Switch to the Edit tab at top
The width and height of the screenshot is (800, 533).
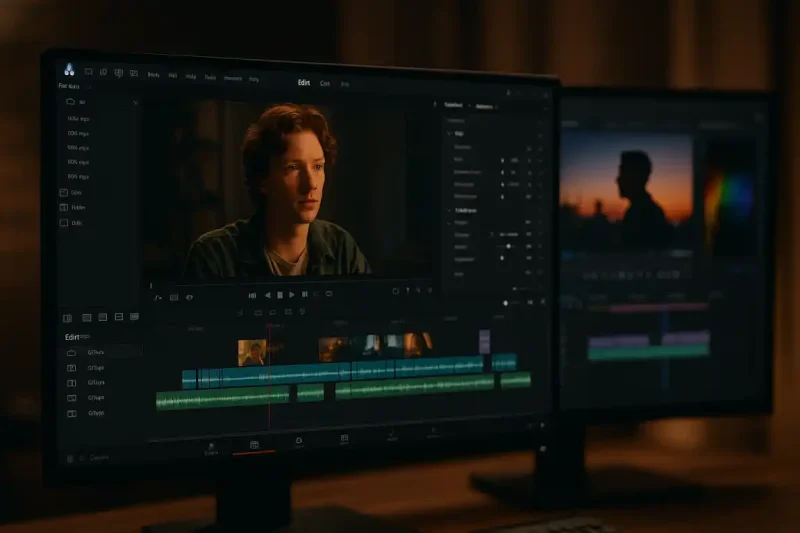(x=304, y=83)
